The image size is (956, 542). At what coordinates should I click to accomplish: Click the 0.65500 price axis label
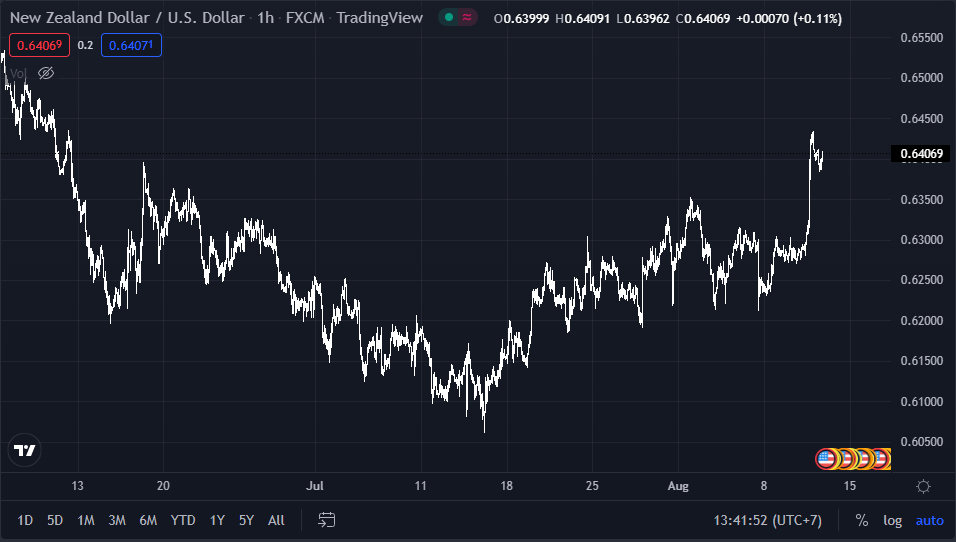[922, 38]
